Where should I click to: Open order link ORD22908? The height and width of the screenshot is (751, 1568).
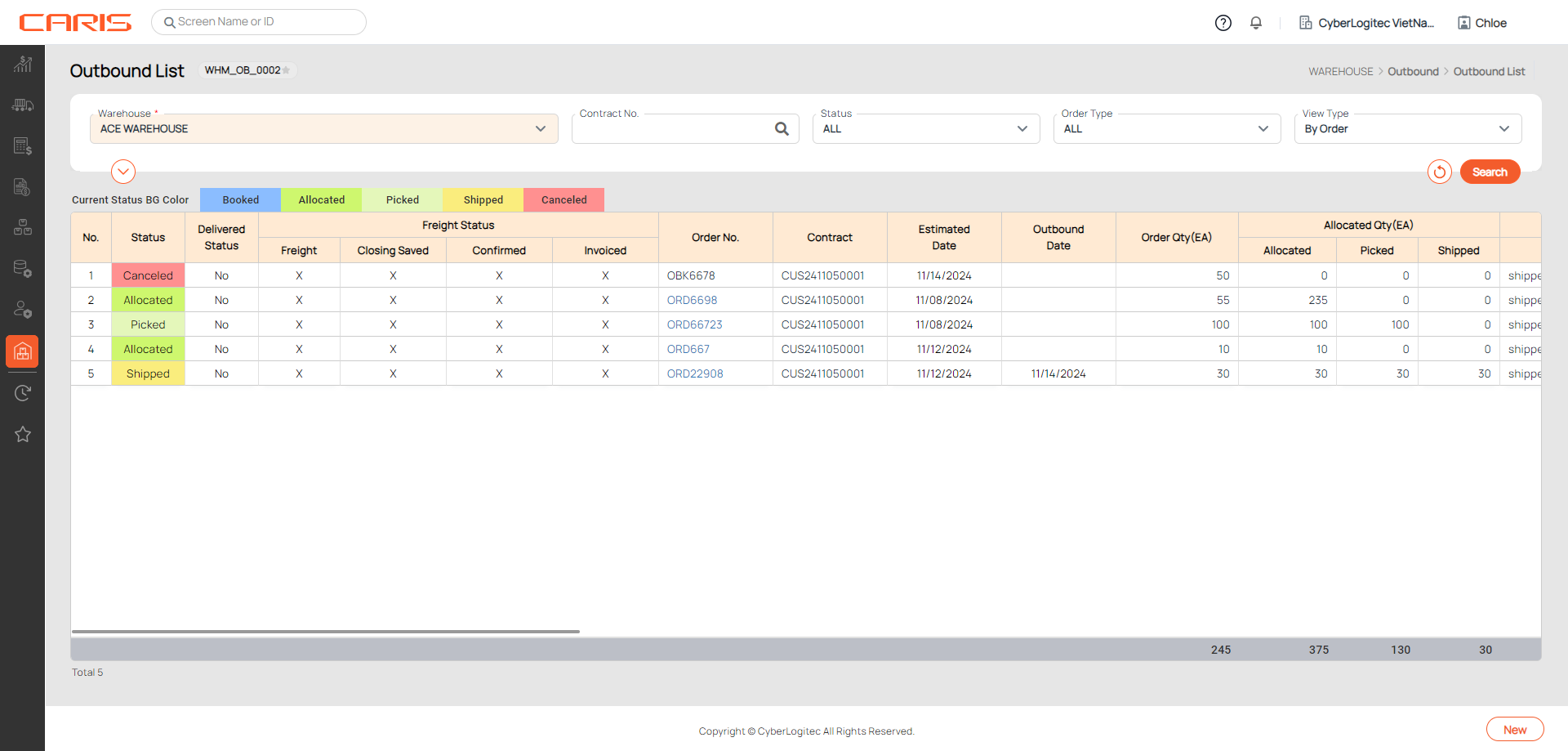point(695,373)
